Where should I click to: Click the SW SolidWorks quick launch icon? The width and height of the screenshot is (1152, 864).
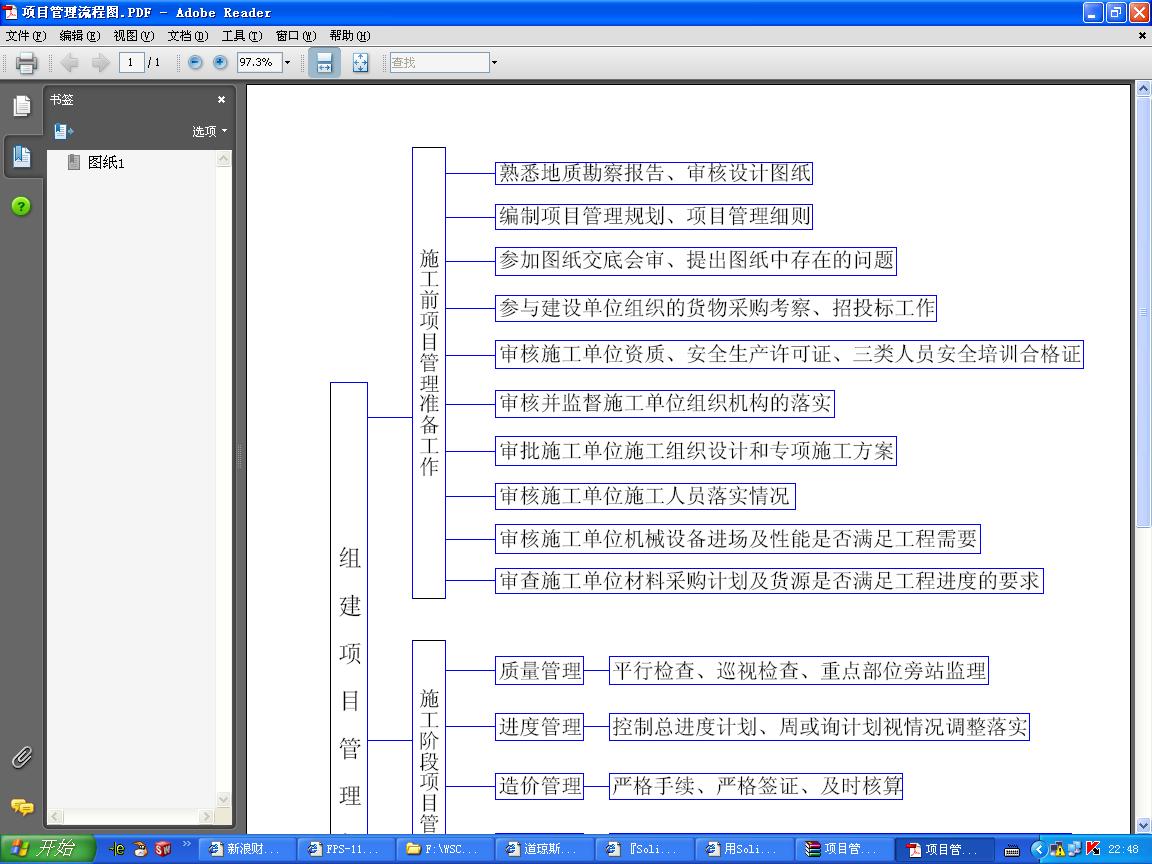coord(163,849)
